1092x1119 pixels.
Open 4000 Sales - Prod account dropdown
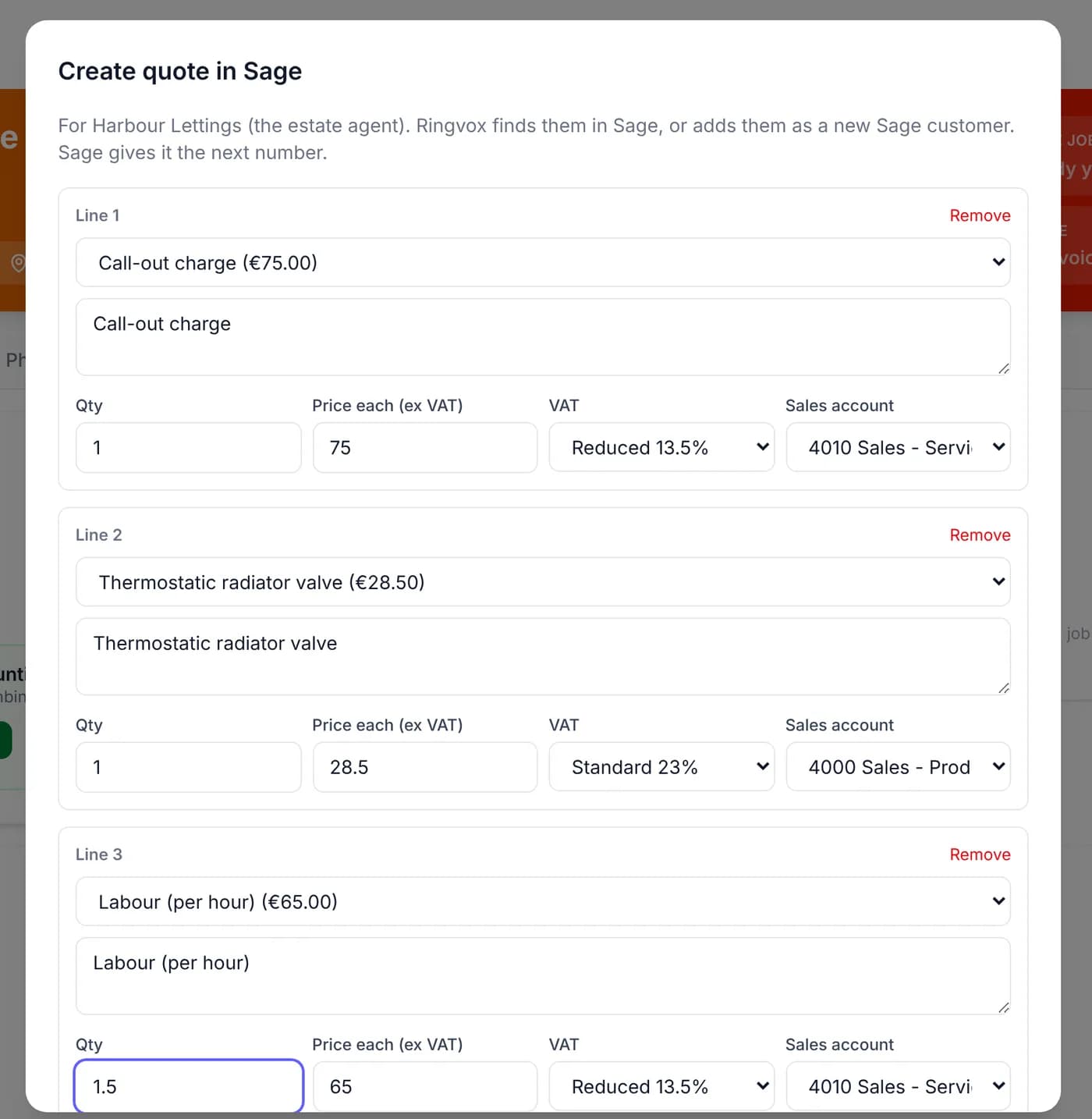coord(899,767)
